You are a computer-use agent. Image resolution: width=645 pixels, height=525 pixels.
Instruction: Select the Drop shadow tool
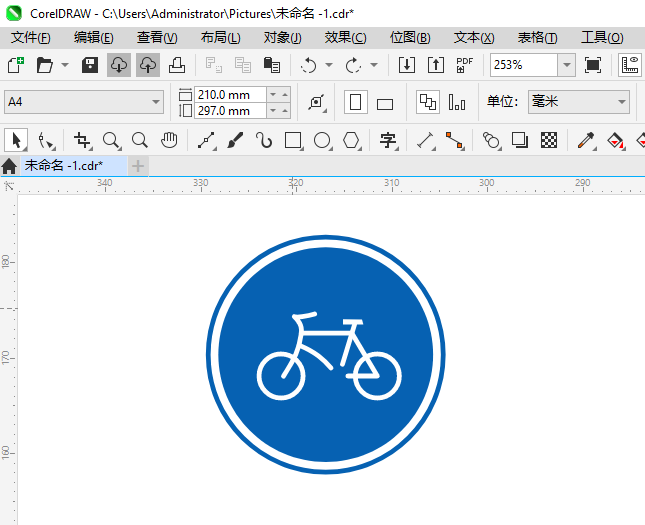click(x=520, y=141)
